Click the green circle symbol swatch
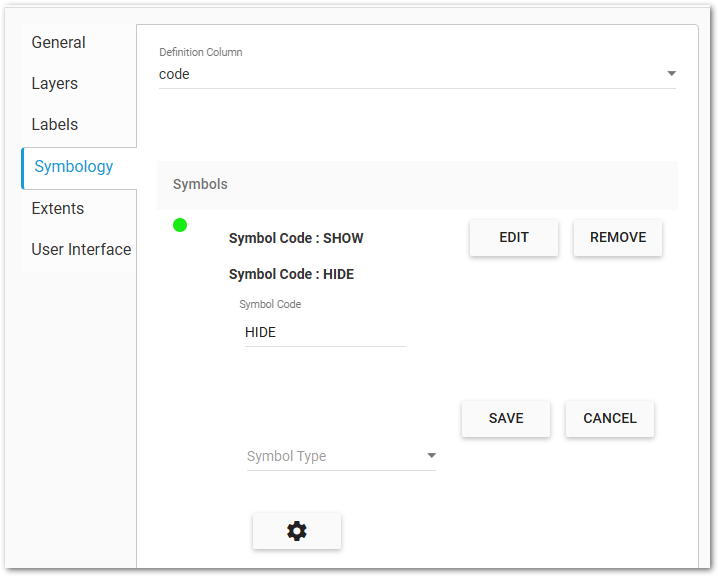Viewport: 719px width, 577px height. pyautogui.click(x=180, y=225)
